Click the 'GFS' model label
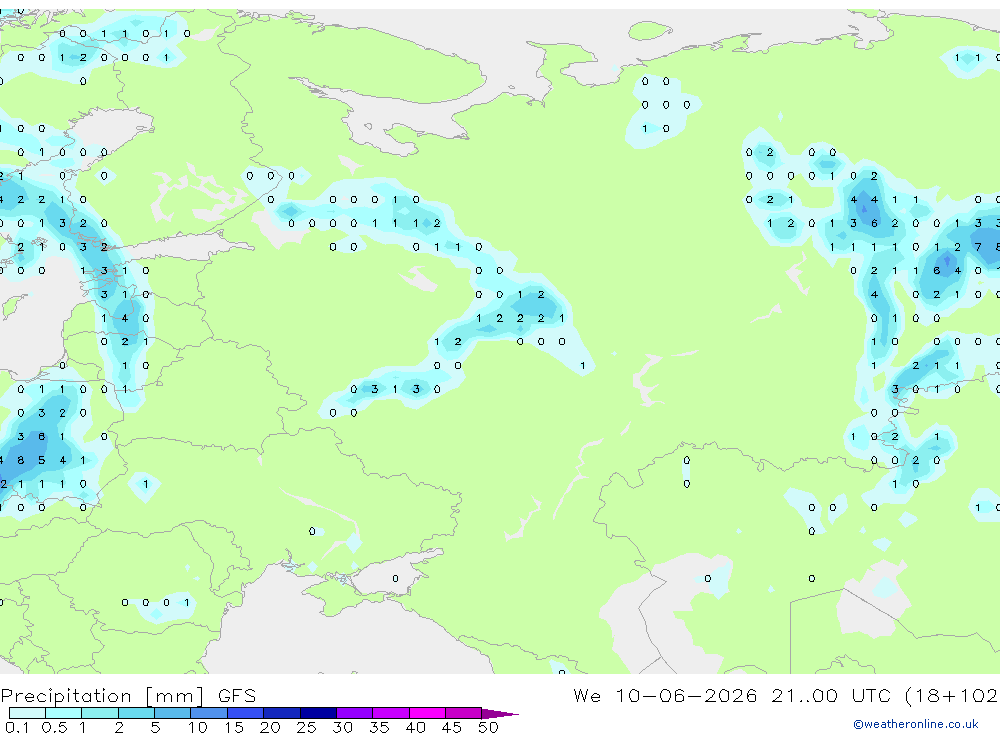 pyautogui.click(x=237, y=695)
